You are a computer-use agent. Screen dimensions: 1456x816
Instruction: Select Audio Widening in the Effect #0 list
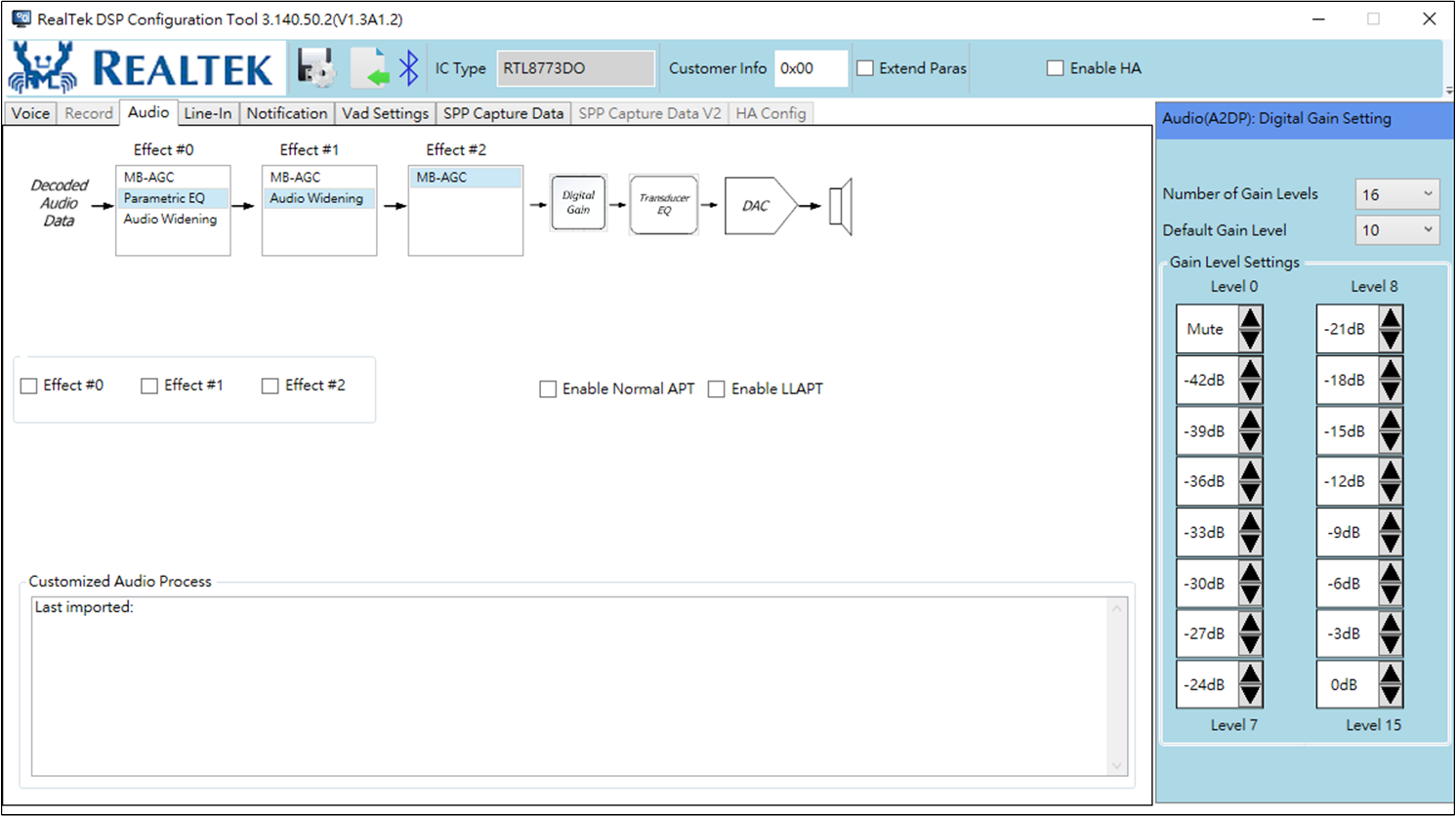tap(173, 219)
